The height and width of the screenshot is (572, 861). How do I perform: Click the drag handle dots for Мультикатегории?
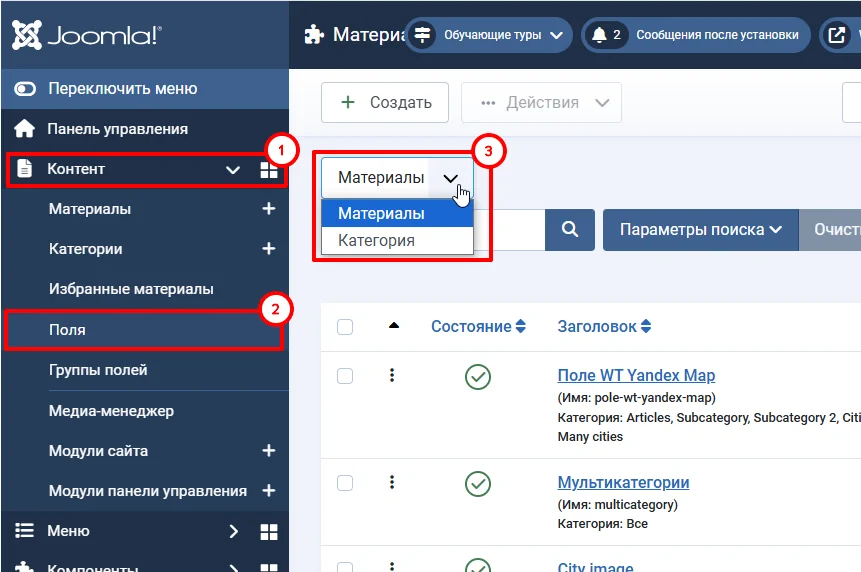tap(392, 483)
